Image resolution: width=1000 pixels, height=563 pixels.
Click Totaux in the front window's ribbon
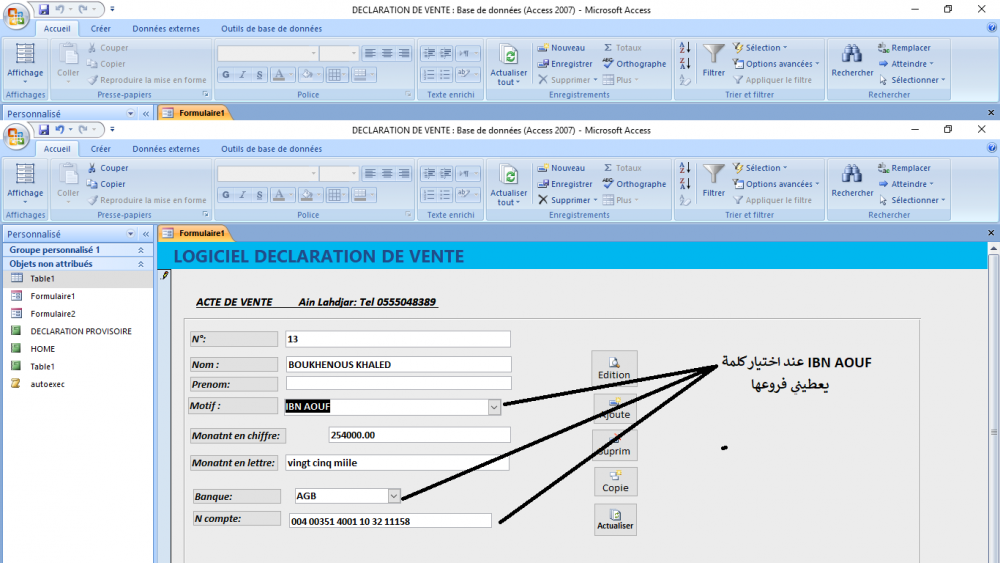pyautogui.click(x=622, y=168)
